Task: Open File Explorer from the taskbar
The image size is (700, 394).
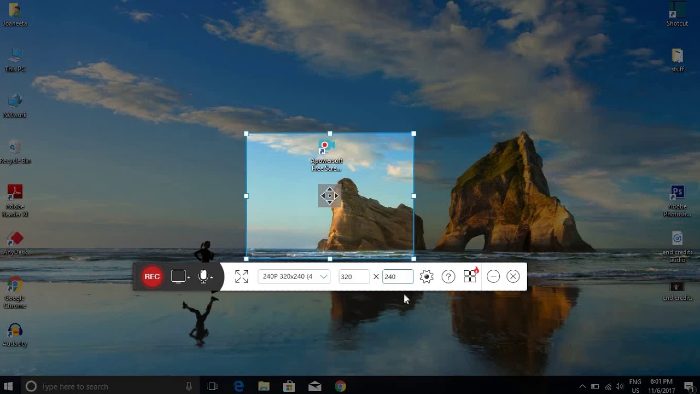Action: pyautogui.click(x=264, y=386)
